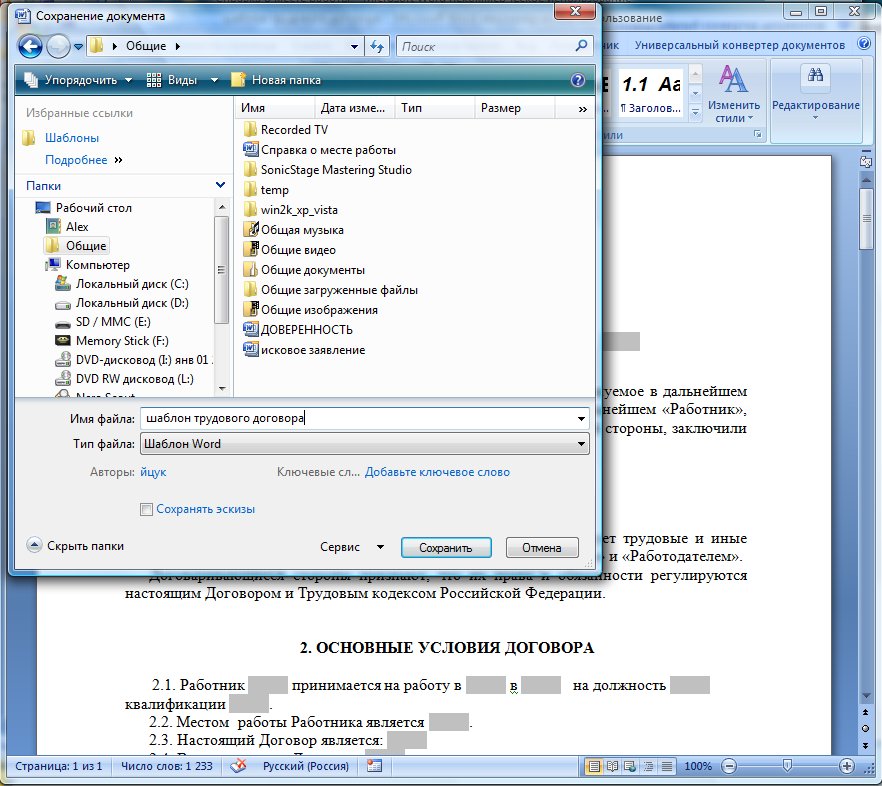882x786 pixels.
Task: Sort by the Тип column header
Action: point(434,108)
